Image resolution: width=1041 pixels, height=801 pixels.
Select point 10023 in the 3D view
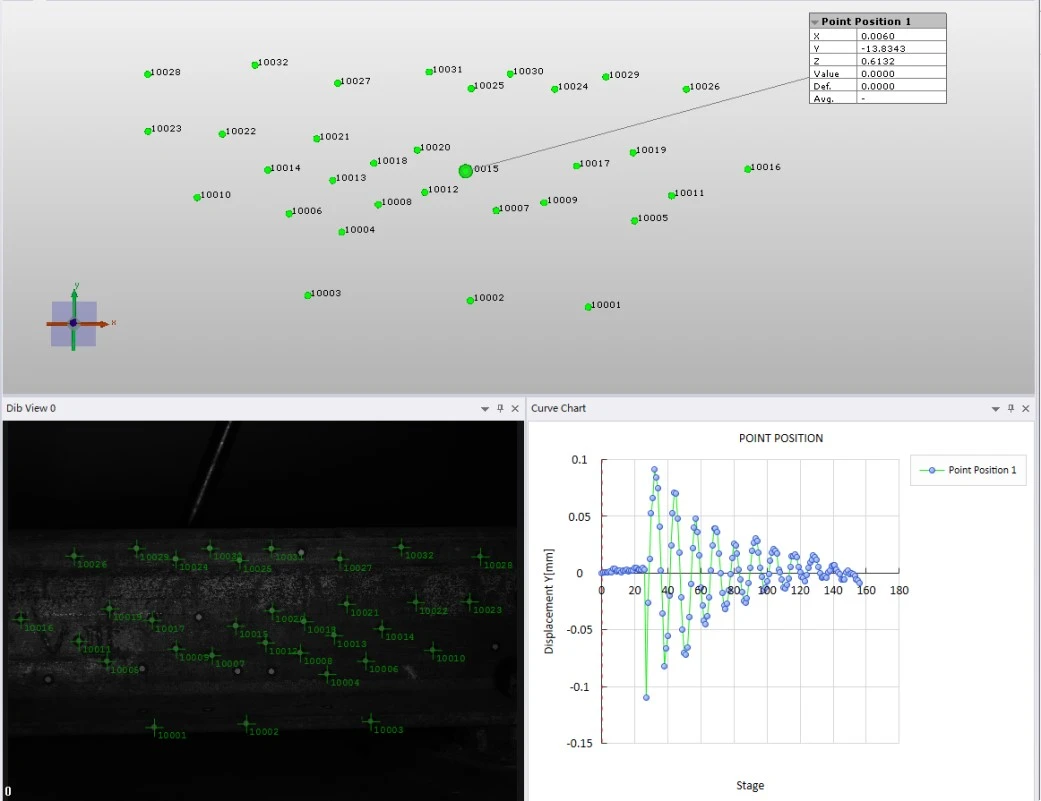point(147,131)
